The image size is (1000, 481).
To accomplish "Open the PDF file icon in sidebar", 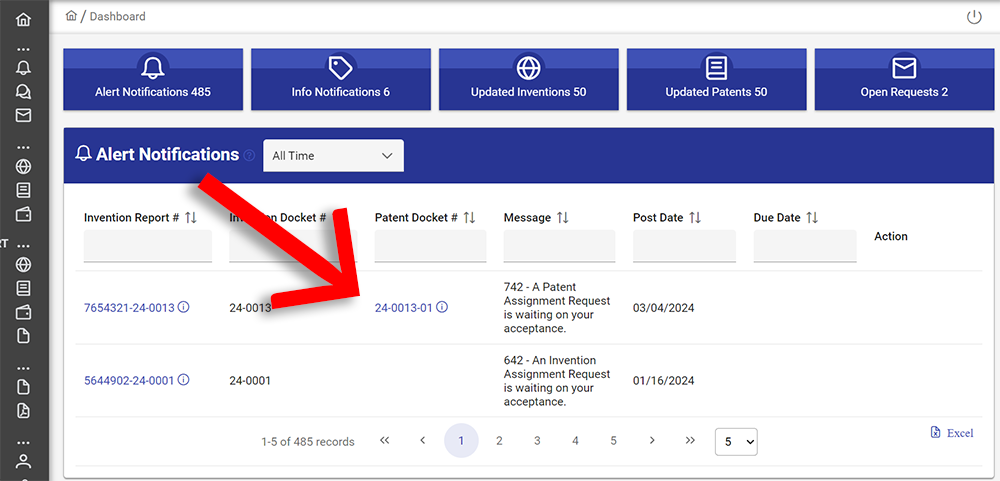I will pos(24,411).
